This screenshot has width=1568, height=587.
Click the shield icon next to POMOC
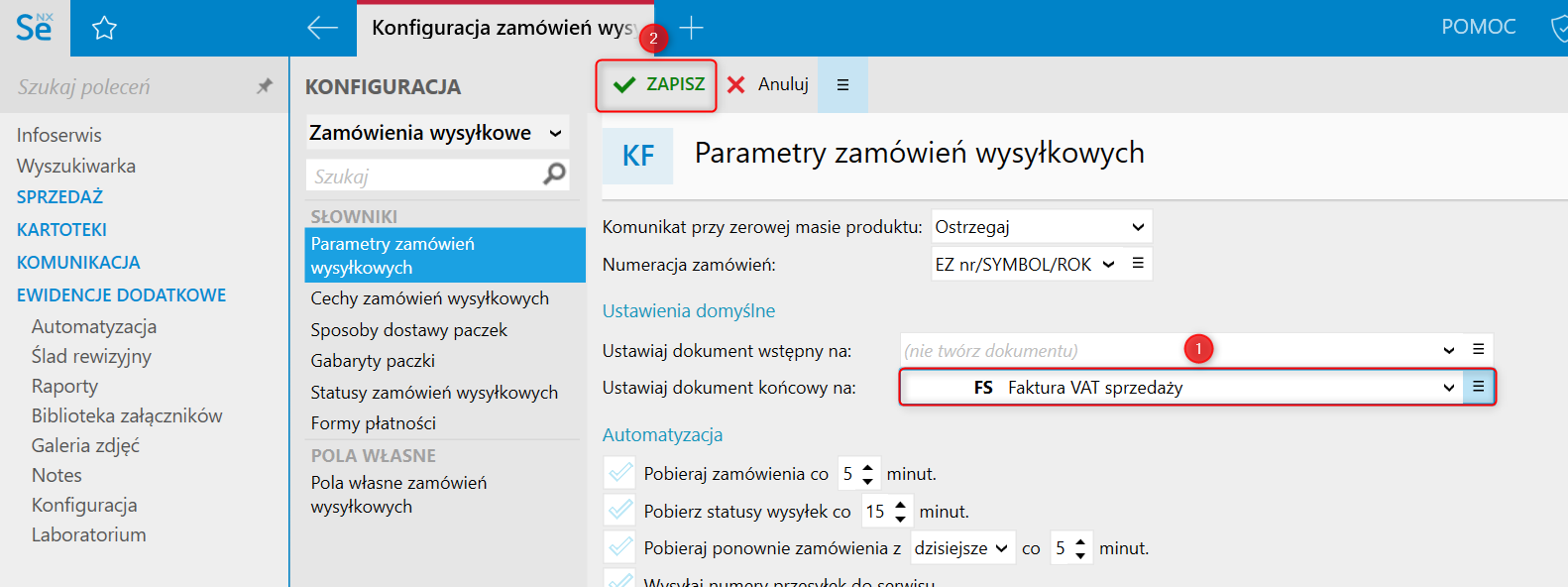(1558, 28)
